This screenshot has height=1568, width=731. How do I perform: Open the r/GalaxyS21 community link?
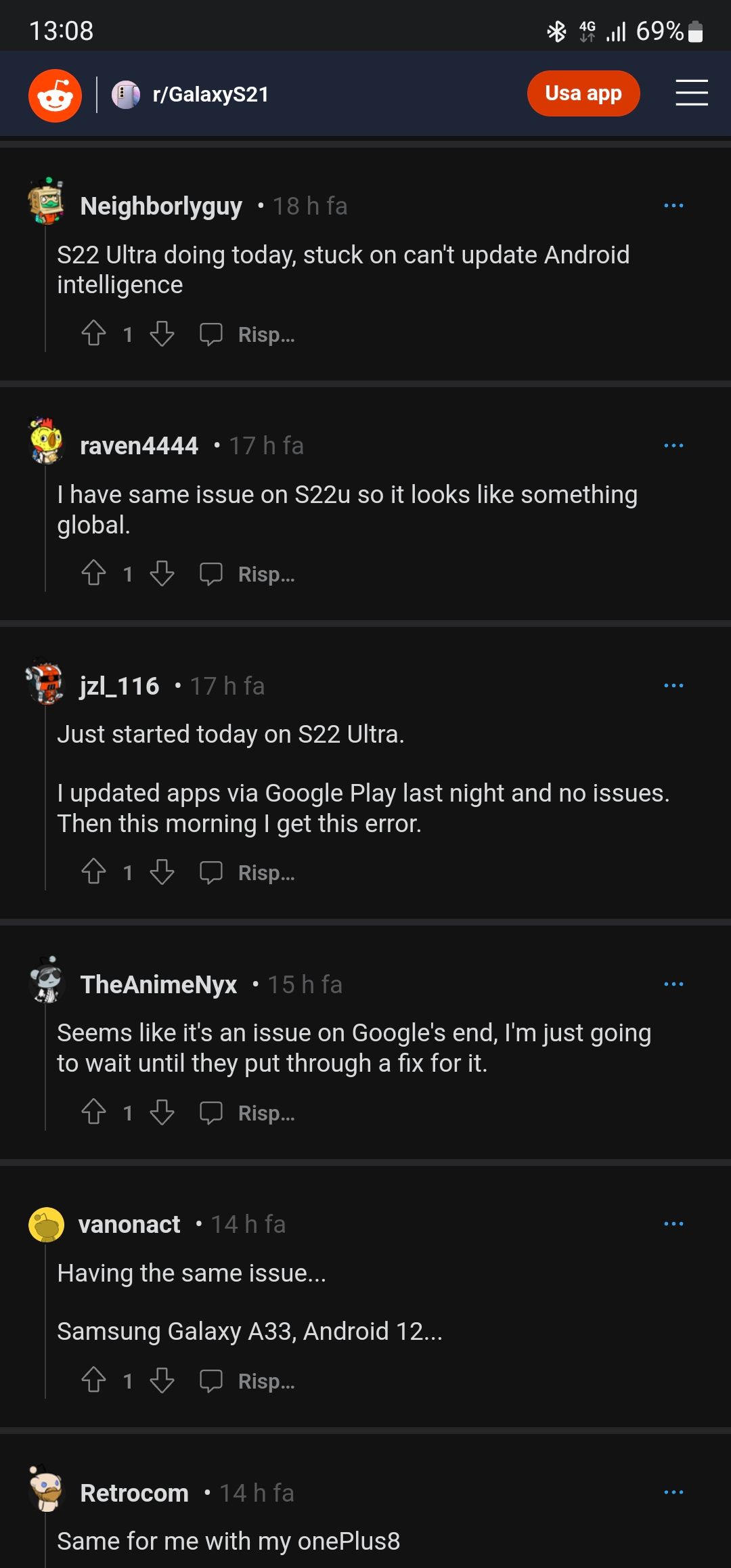pyautogui.click(x=210, y=95)
